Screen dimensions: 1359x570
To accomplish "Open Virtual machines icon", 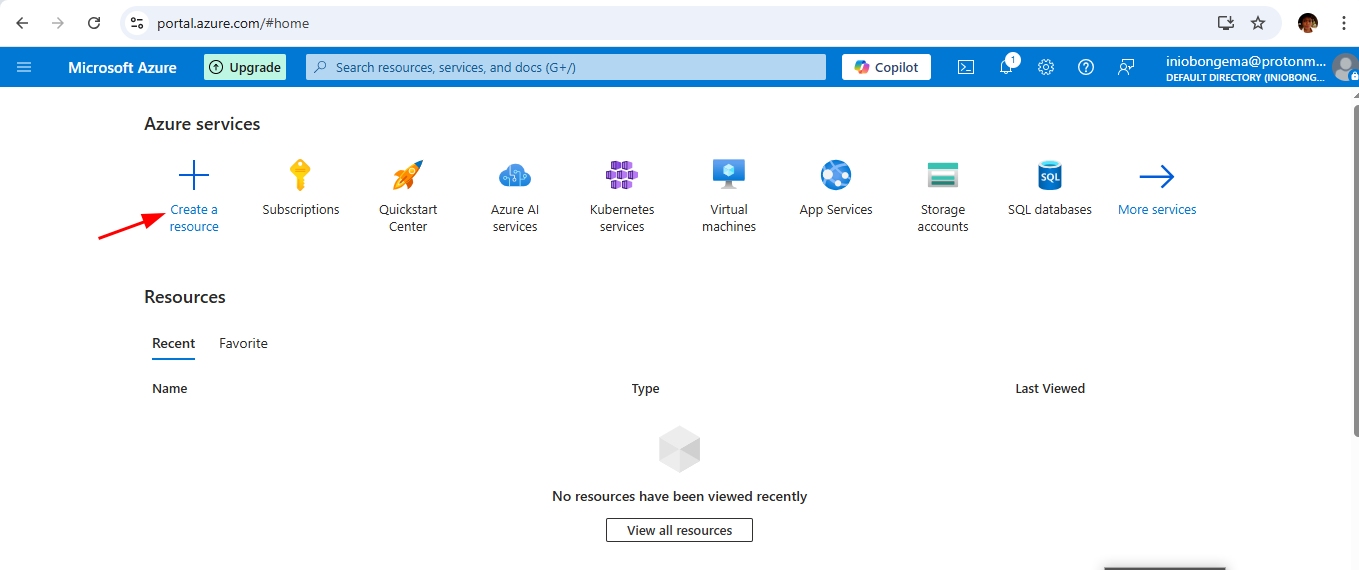I will 729,175.
